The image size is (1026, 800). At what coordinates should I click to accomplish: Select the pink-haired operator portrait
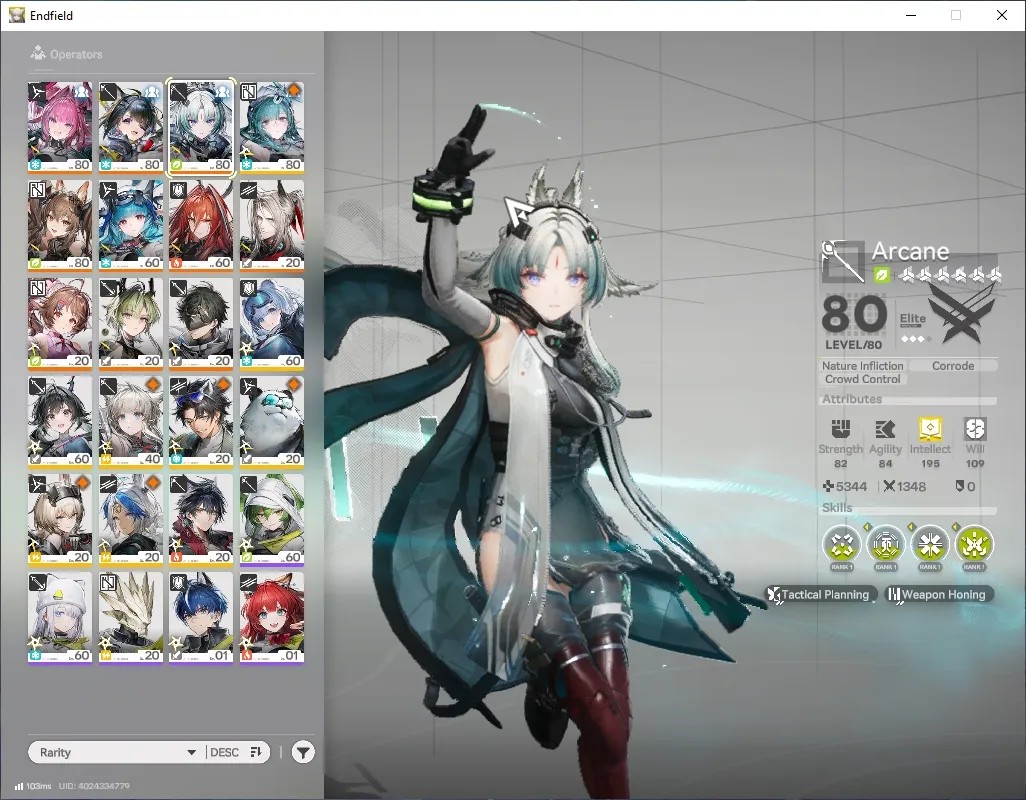pyautogui.click(x=60, y=128)
